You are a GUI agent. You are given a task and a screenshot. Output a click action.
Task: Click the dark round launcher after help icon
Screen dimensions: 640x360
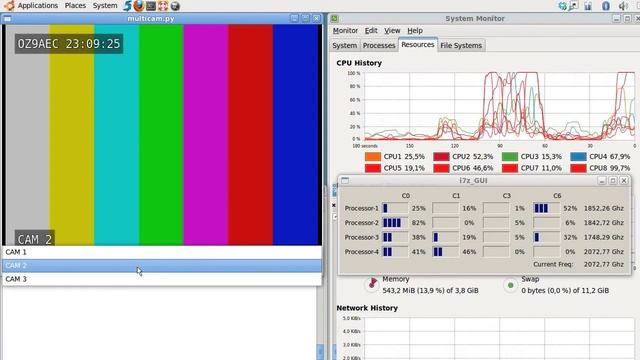pyautogui.click(x=175, y=6)
